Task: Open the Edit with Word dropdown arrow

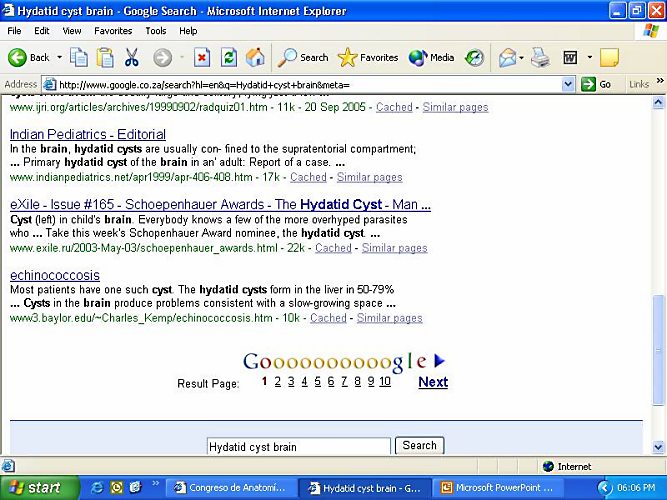Action: pyautogui.click(x=590, y=57)
